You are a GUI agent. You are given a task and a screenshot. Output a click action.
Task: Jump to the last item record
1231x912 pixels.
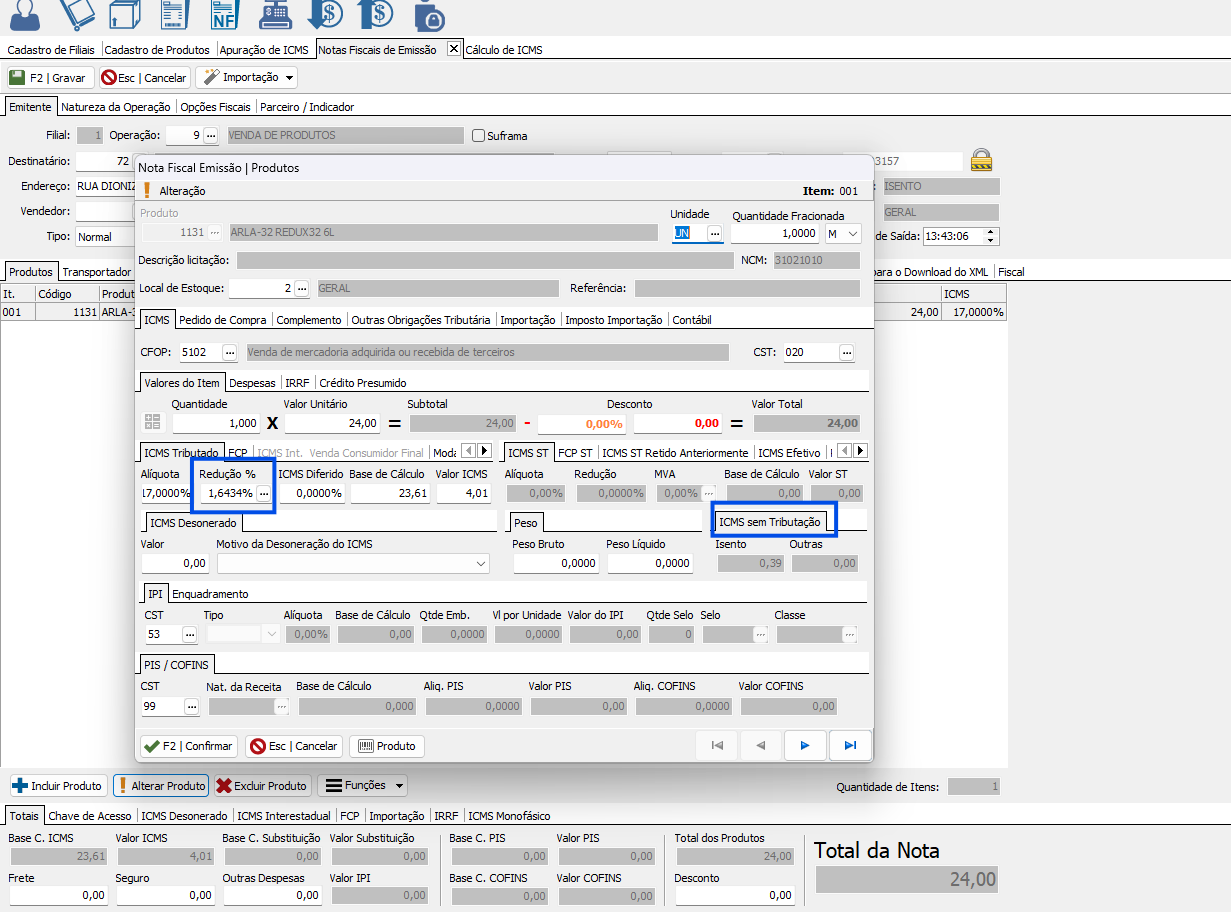pos(850,745)
